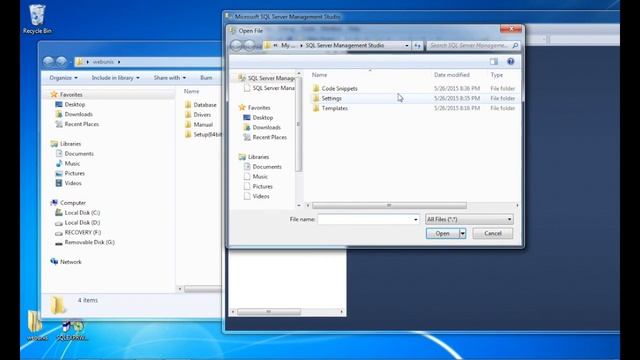Click the refresh button beside the dialog address bar
Image resolution: width=640 pixels, height=360 pixels.
pos(417,46)
